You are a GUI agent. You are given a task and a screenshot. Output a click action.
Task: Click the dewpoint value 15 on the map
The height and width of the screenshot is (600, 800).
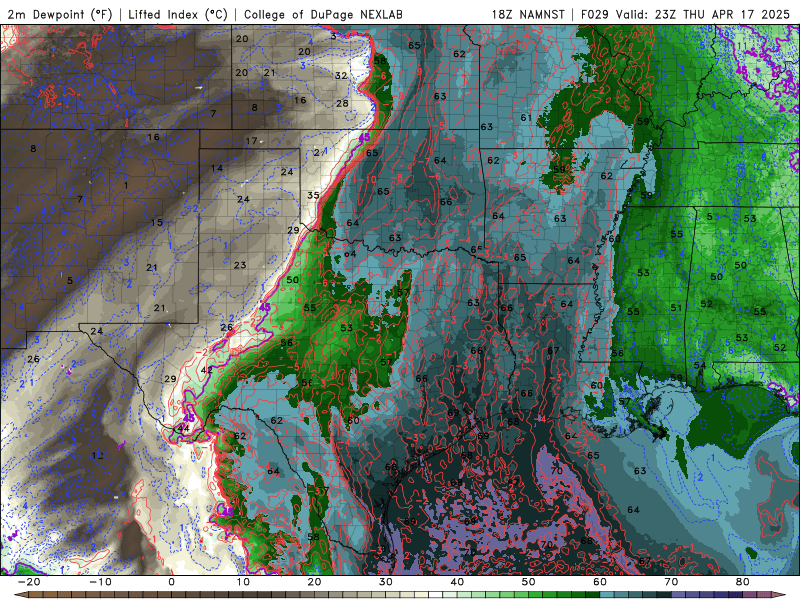pyautogui.click(x=157, y=222)
